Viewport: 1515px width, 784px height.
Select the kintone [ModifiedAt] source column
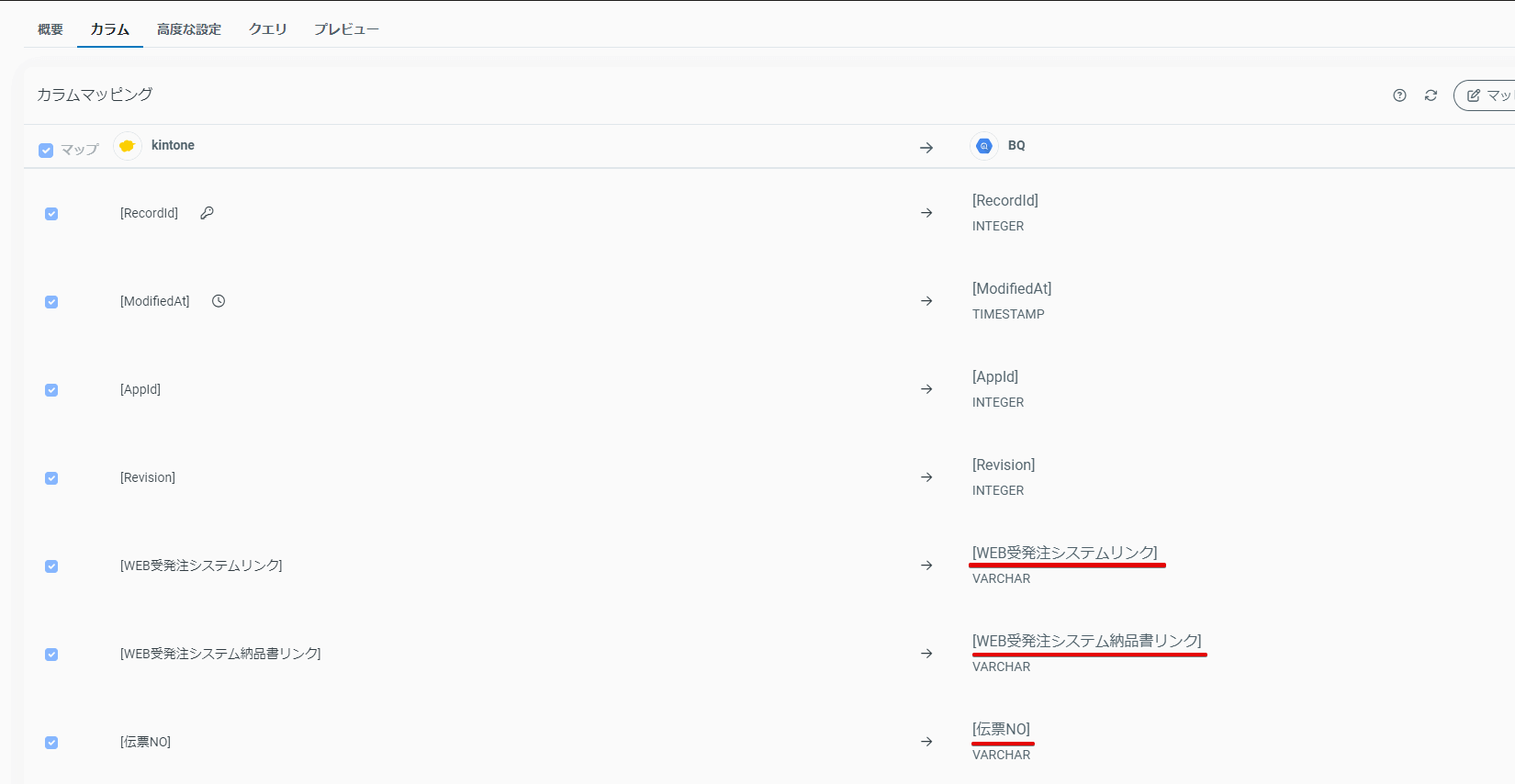[x=155, y=301]
